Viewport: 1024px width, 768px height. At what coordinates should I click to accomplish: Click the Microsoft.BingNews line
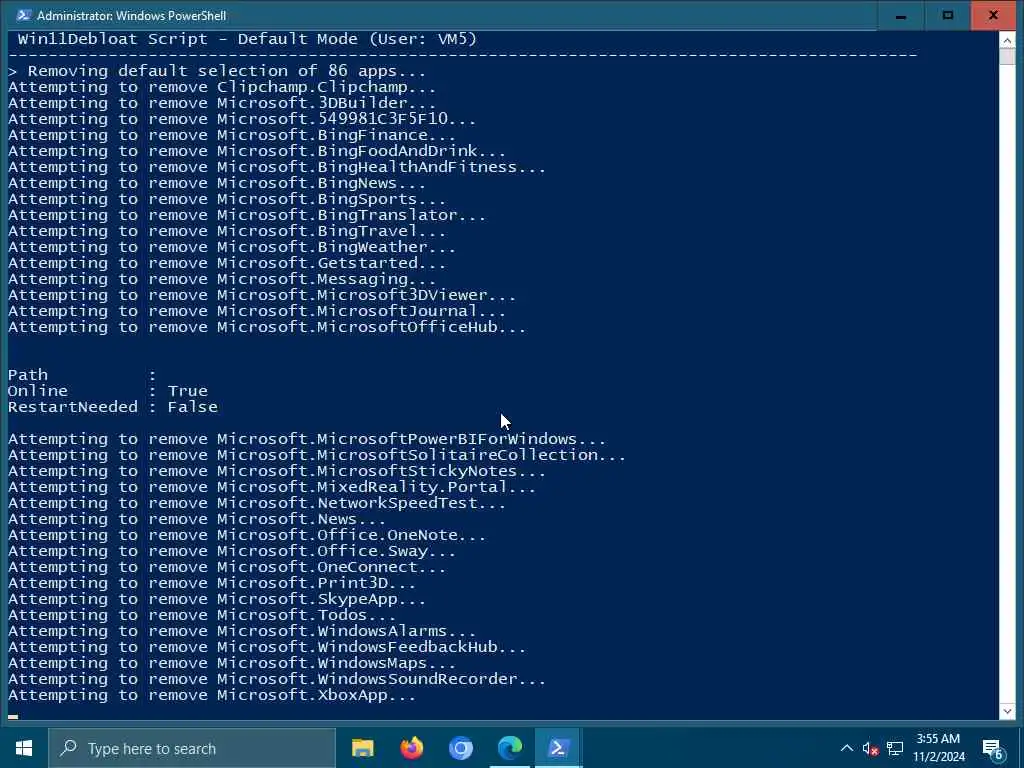tap(217, 183)
